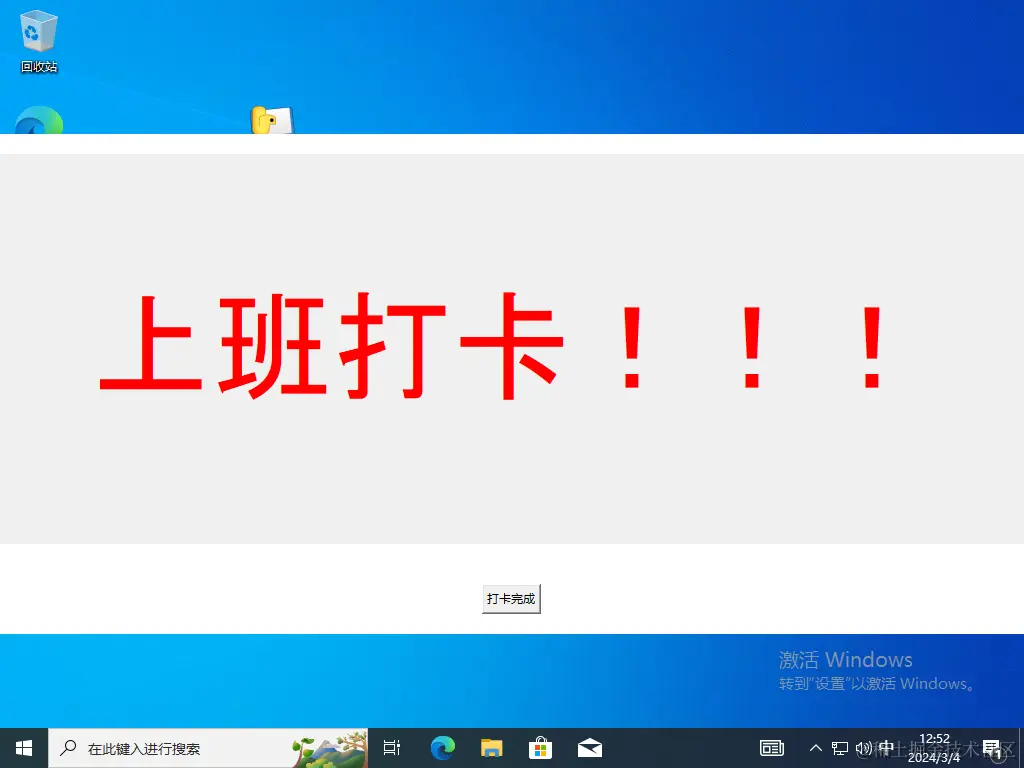Open the Mail app from the taskbar
Image resolution: width=1024 pixels, height=768 pixels.
[x=590, y=748]
